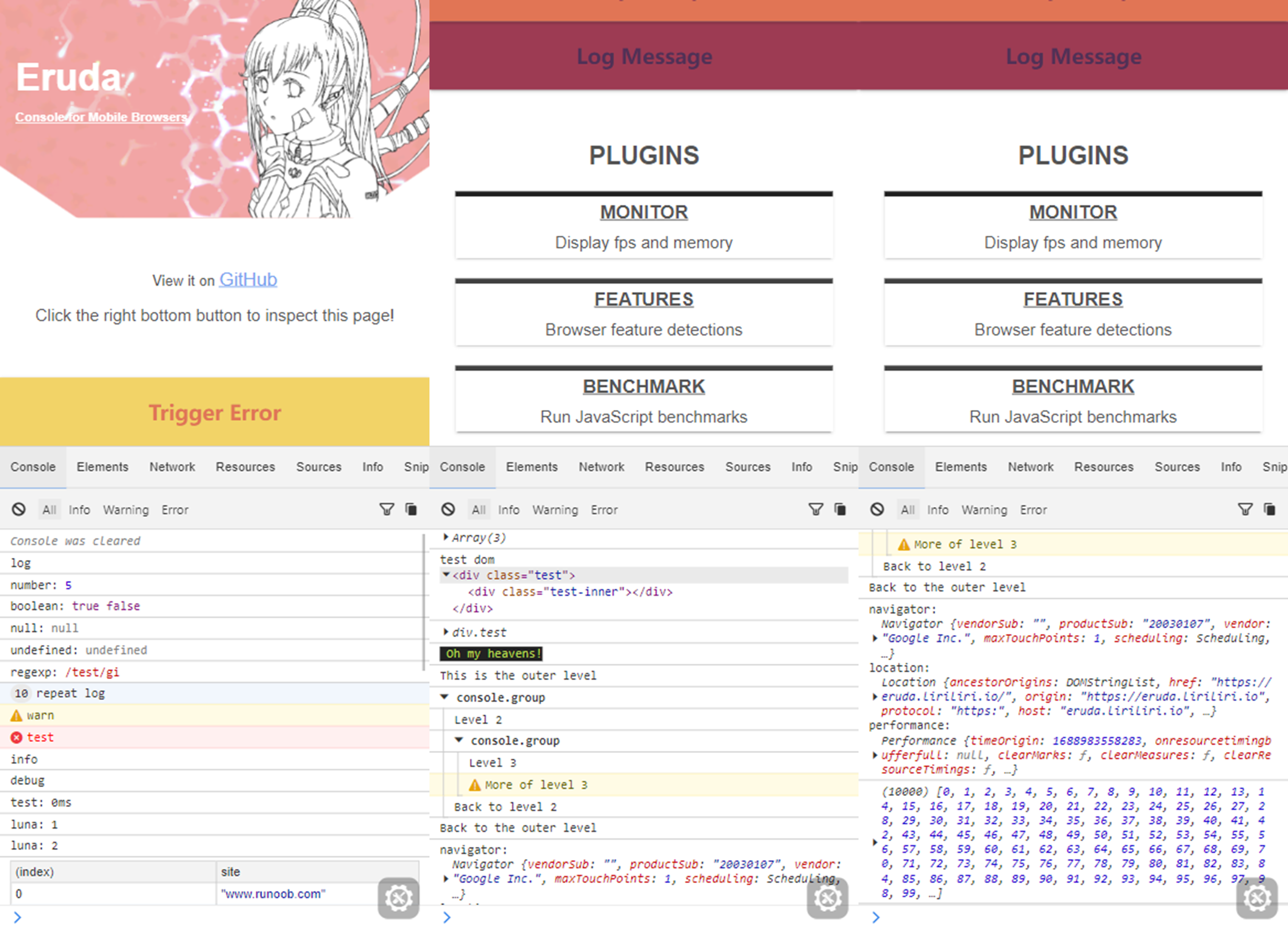Open filter icon in right console panel

tap(1246, 509)
